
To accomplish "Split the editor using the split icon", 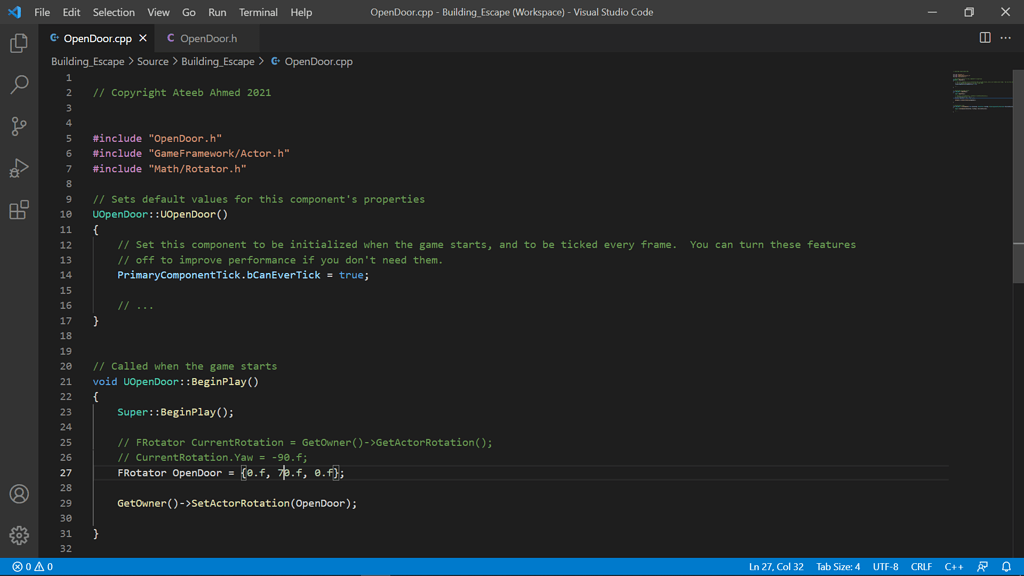I will (x=985, y=37).
